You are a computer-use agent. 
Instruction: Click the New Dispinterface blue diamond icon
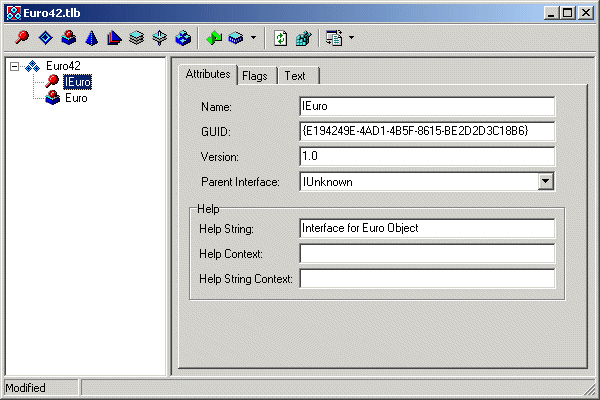tap(45, 39)
